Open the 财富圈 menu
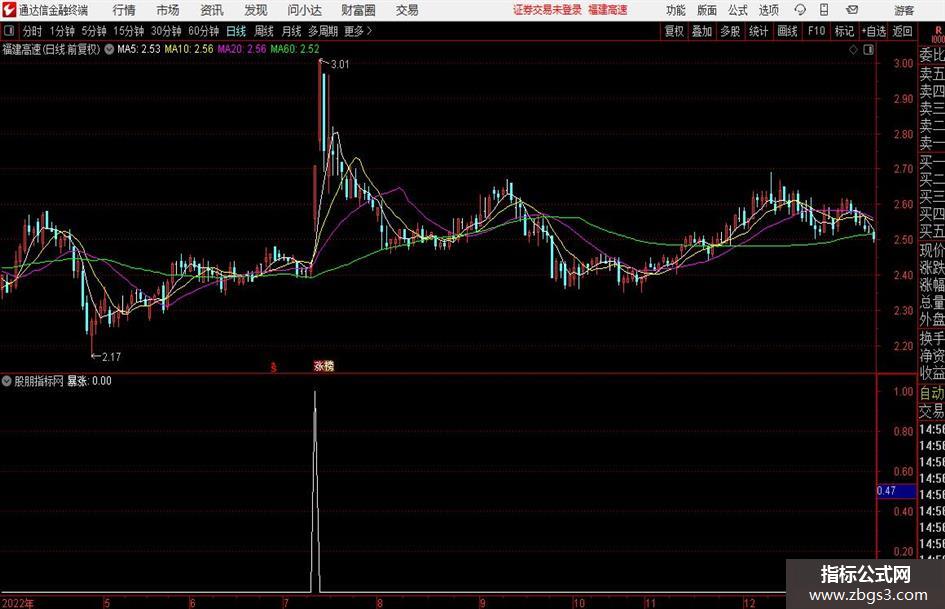This screenshot has height=609, width=945. pos(358,10)
